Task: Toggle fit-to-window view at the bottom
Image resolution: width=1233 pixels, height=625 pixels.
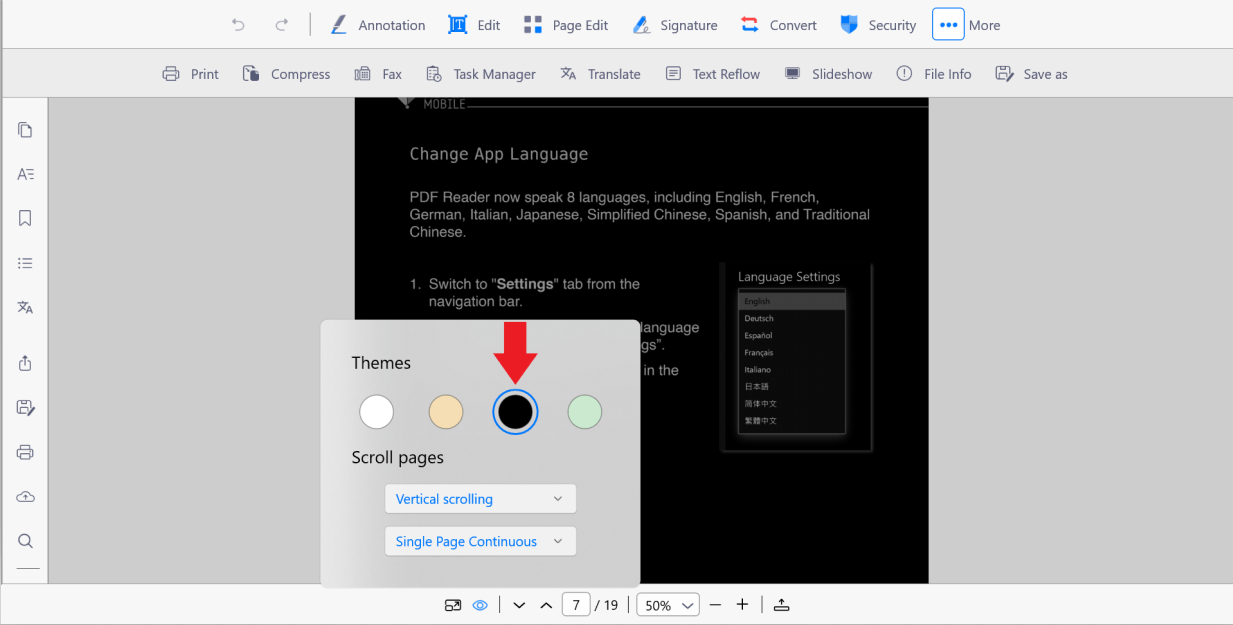Action: (452, 605)
